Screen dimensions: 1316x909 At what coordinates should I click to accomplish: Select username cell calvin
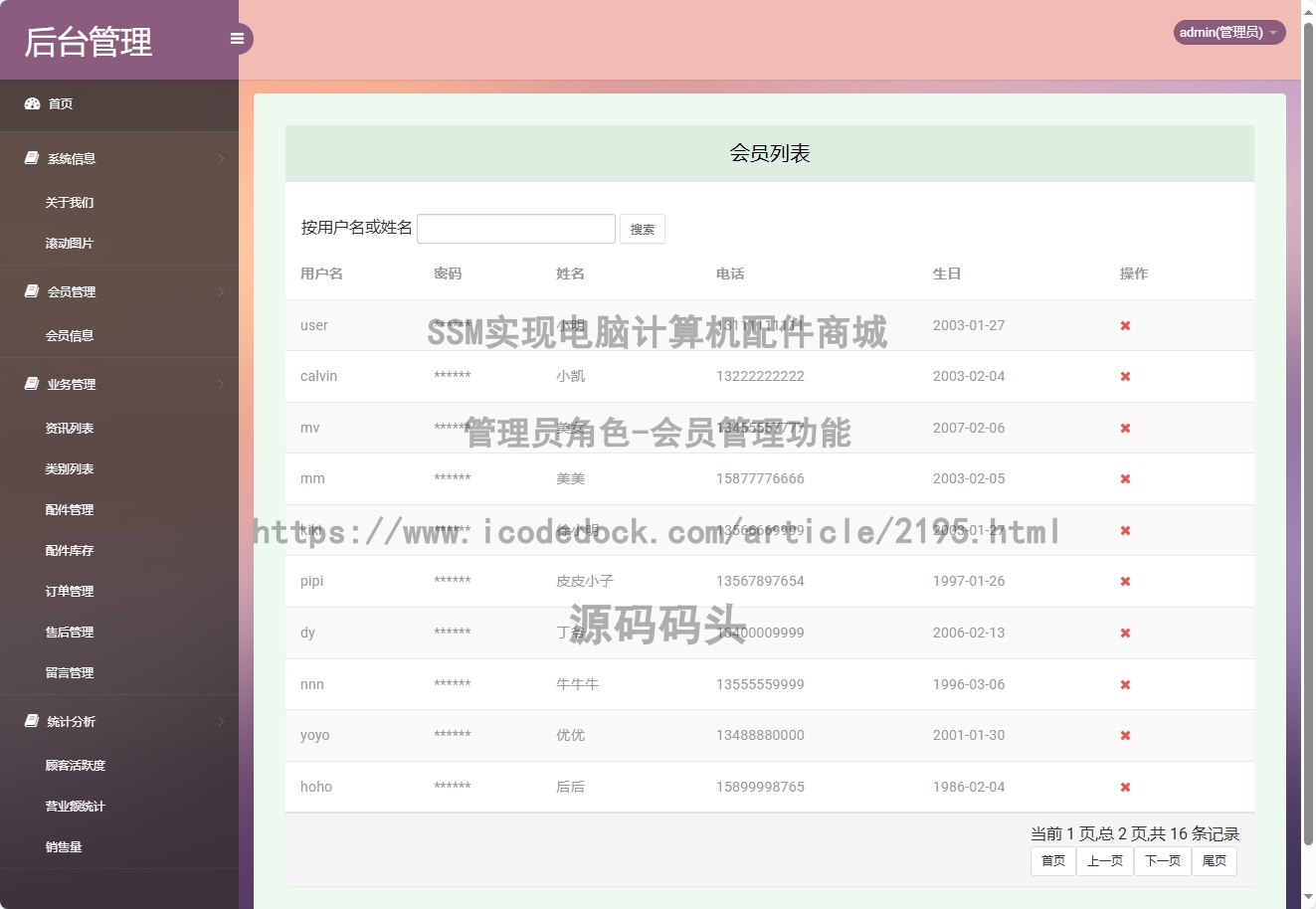(318, 376)
